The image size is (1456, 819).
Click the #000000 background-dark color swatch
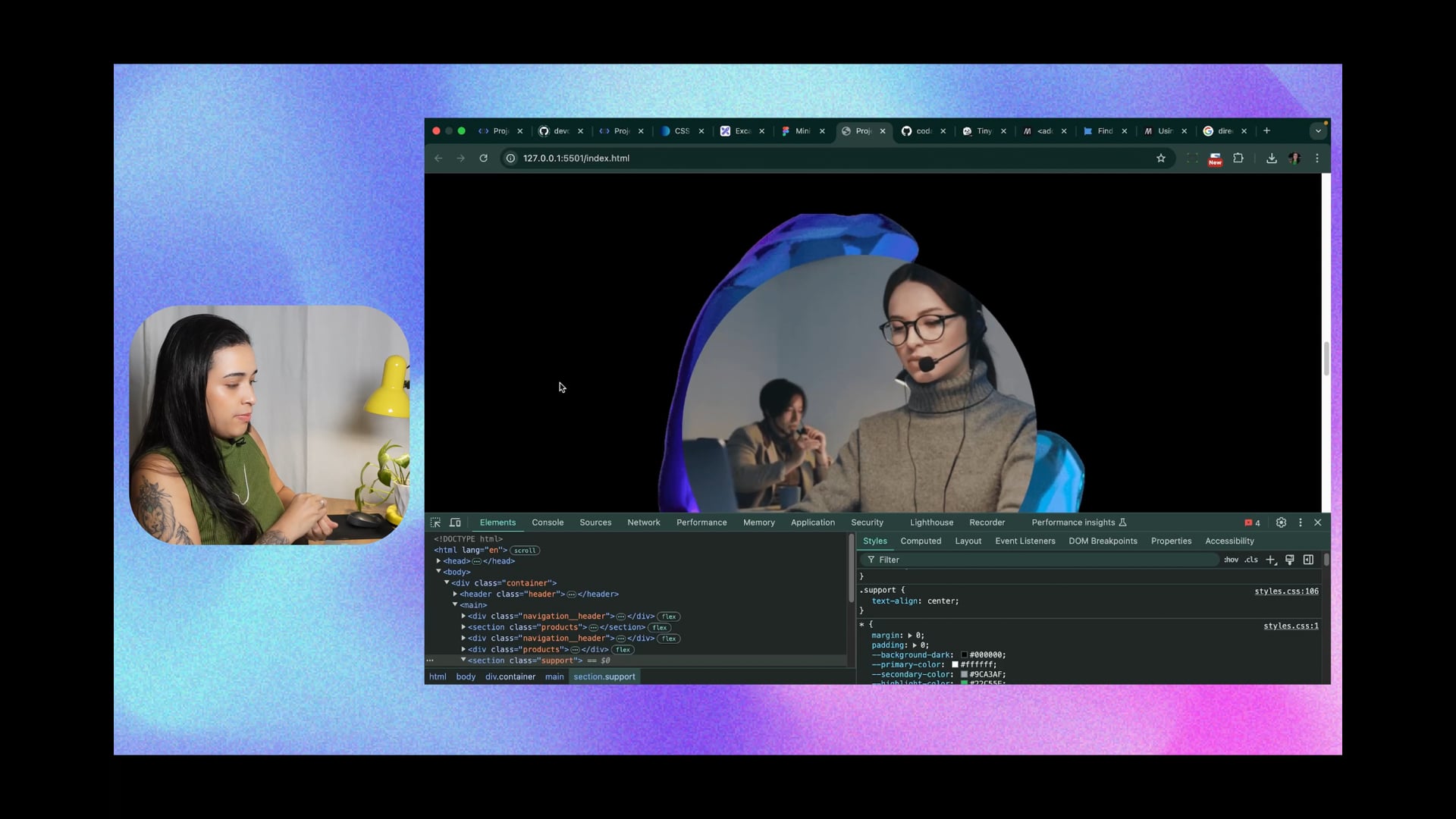[x=964, y=655]
